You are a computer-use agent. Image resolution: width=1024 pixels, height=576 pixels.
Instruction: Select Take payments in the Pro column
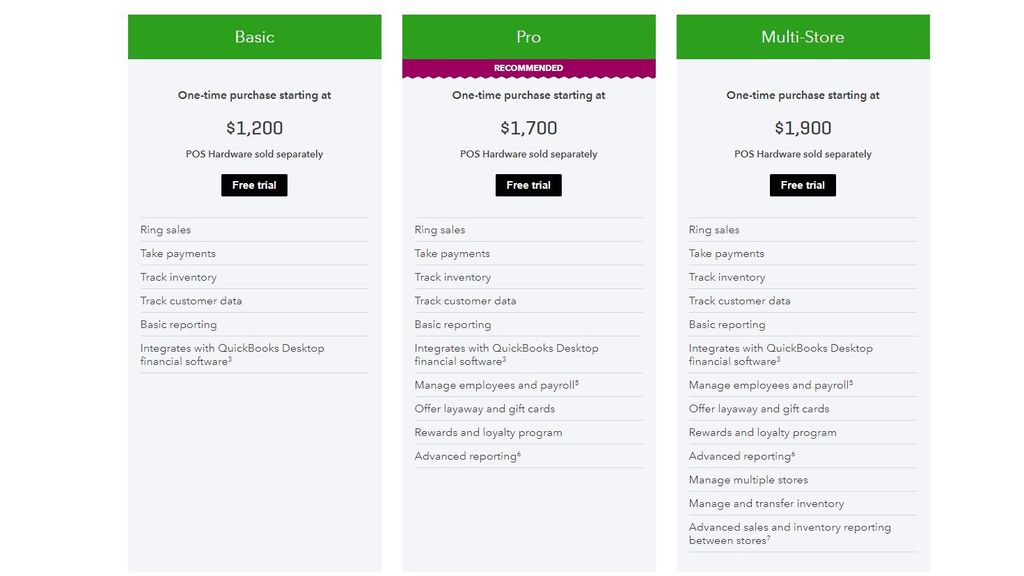[453, 253]
